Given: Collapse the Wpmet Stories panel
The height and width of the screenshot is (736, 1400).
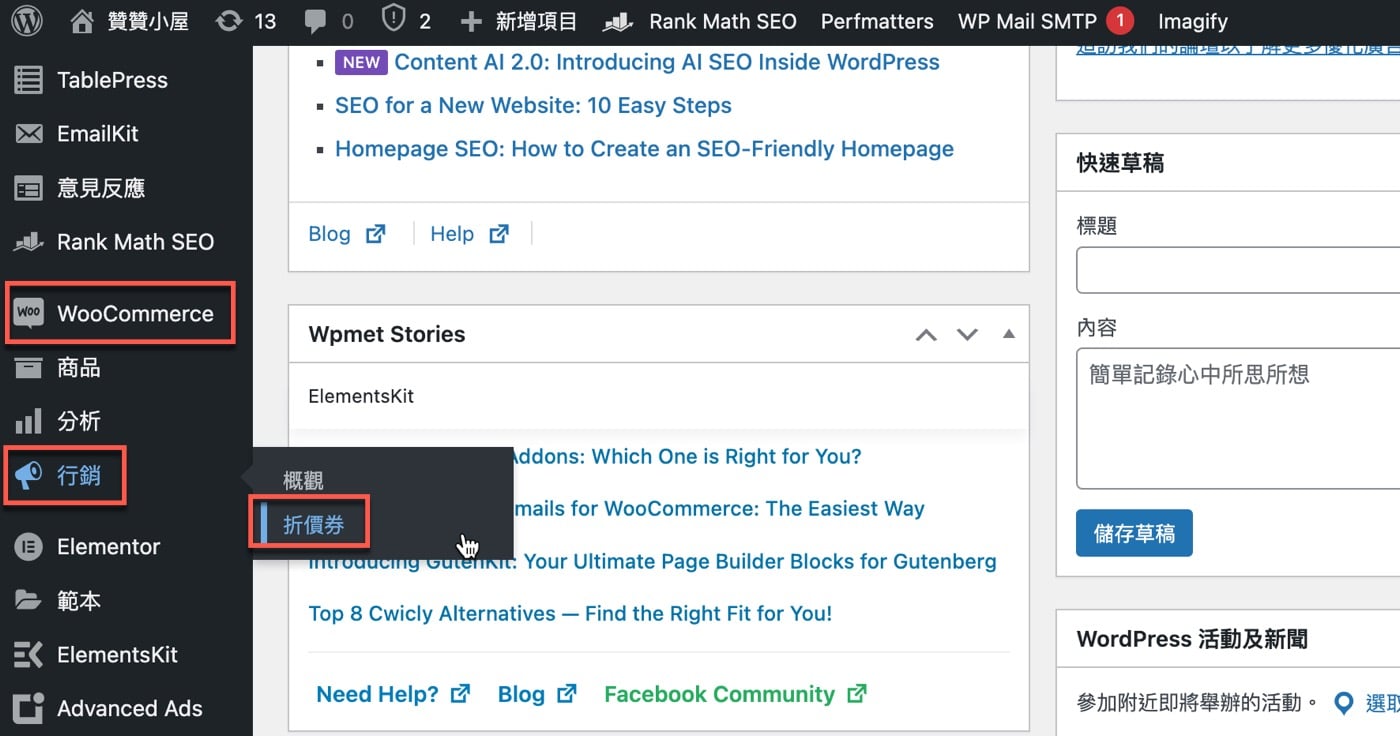Looking at the screenshot, I should [x=1009, y=334].
